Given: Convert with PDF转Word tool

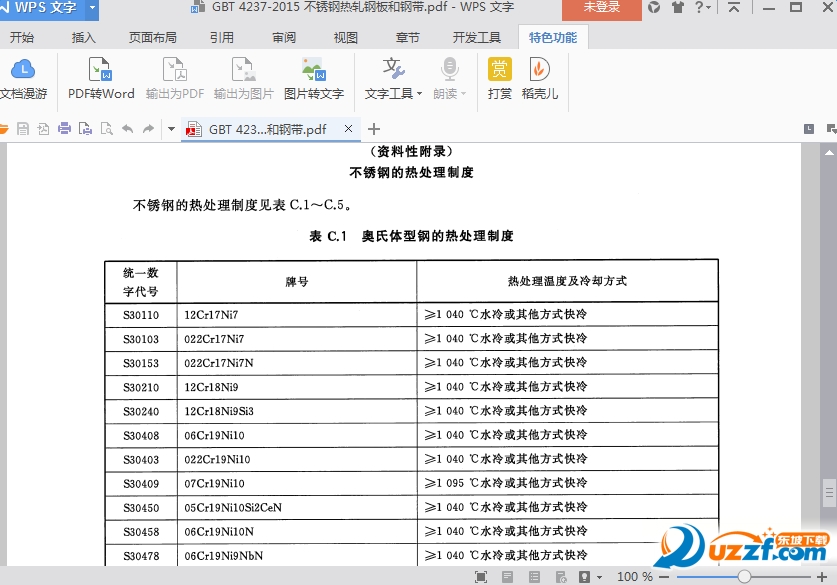Looking at the screenshot, I should click(x=101, y=79).
